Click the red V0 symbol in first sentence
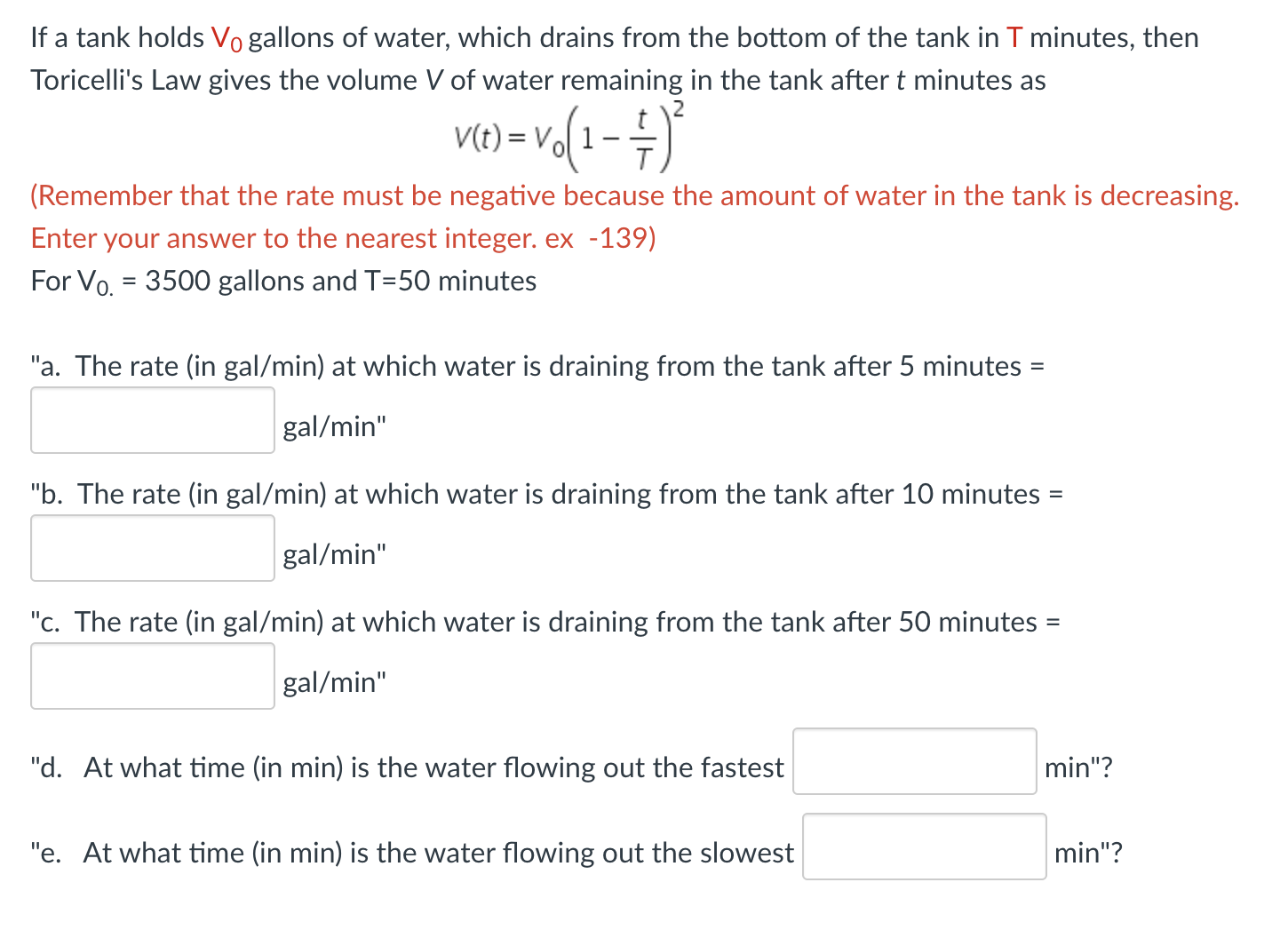Screen dimensions: 1288x938 (x=225, y=37)
